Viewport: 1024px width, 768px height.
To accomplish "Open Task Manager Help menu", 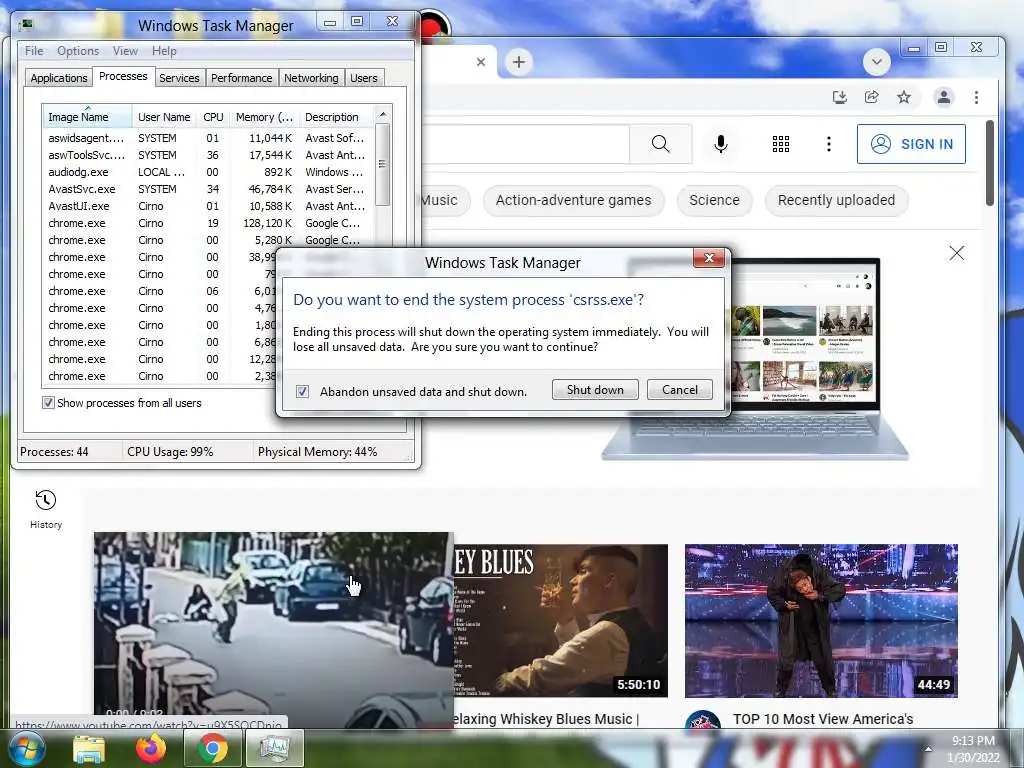I will point(164,51).
